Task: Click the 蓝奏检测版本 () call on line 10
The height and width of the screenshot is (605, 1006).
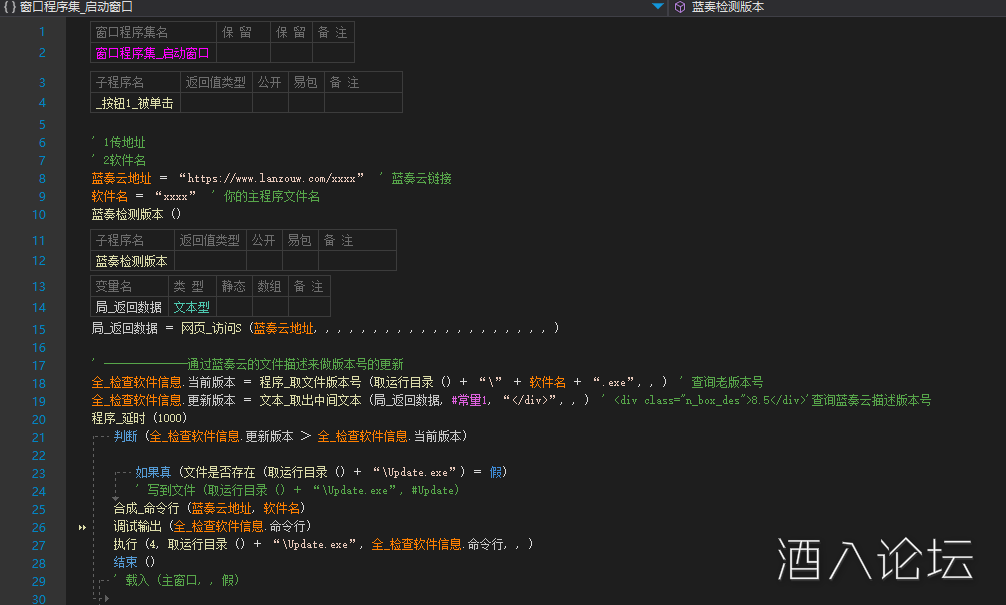Action: (x=136, y=214)
